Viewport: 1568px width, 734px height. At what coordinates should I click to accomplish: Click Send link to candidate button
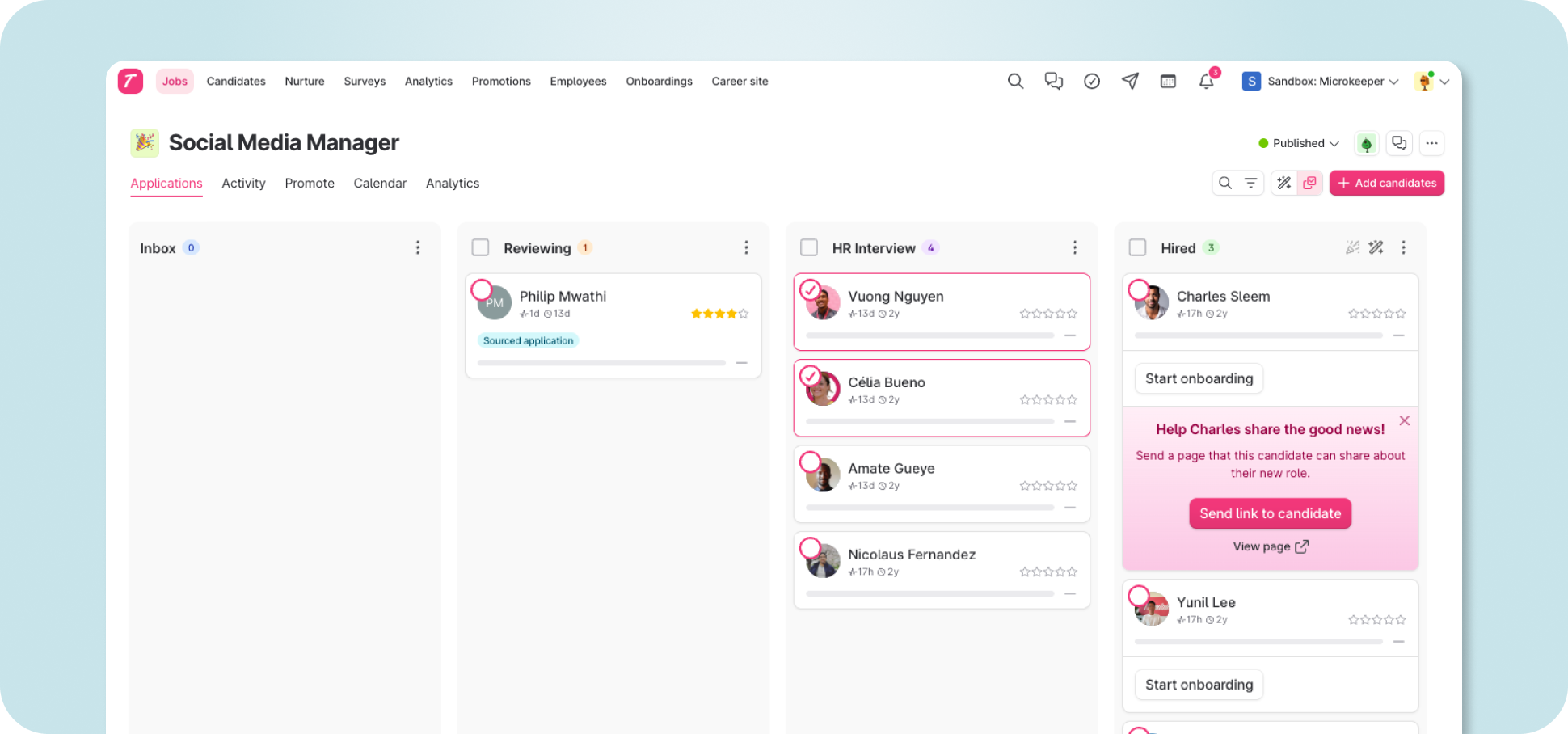pos(1271,513)
